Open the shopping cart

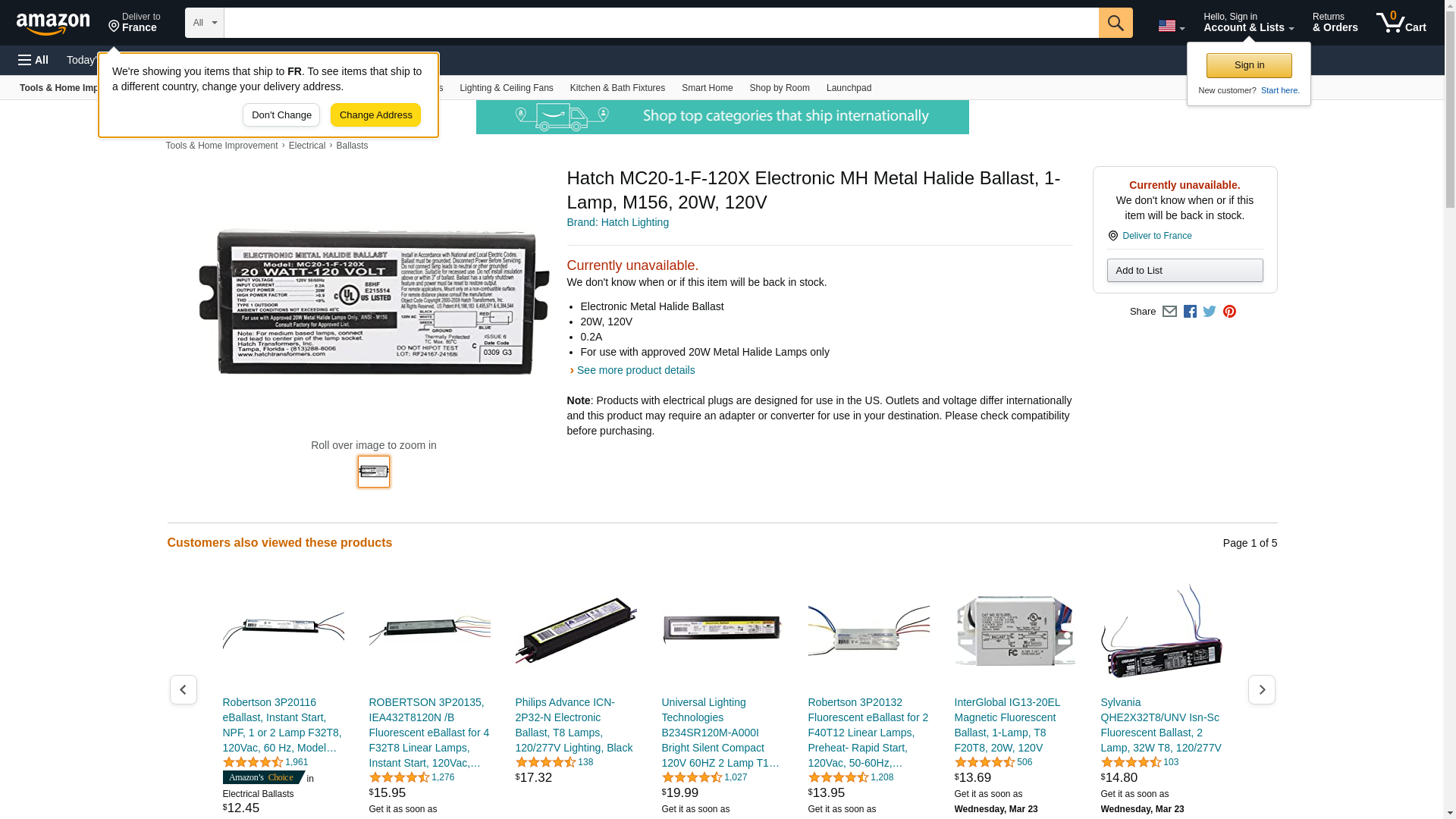(1401, 22)
